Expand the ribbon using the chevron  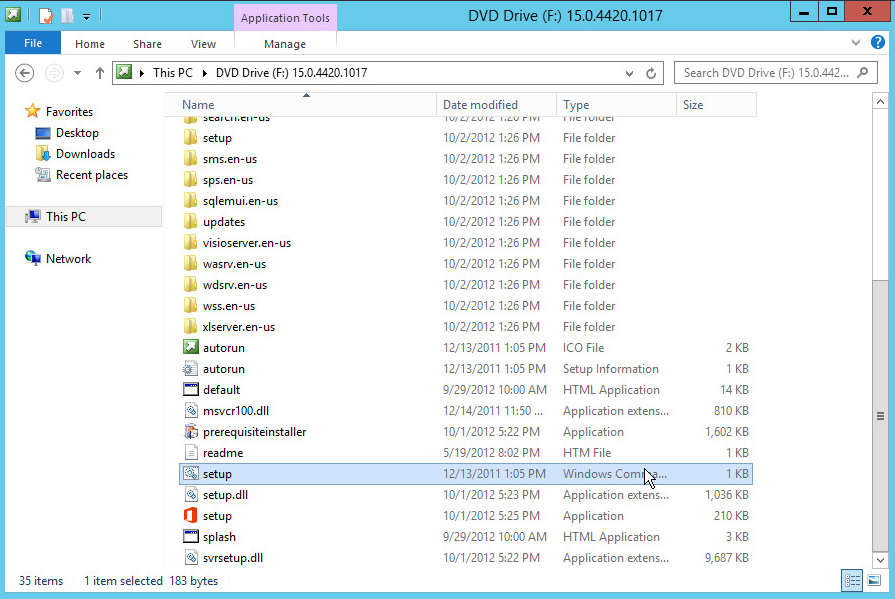[x=856, y=44]
